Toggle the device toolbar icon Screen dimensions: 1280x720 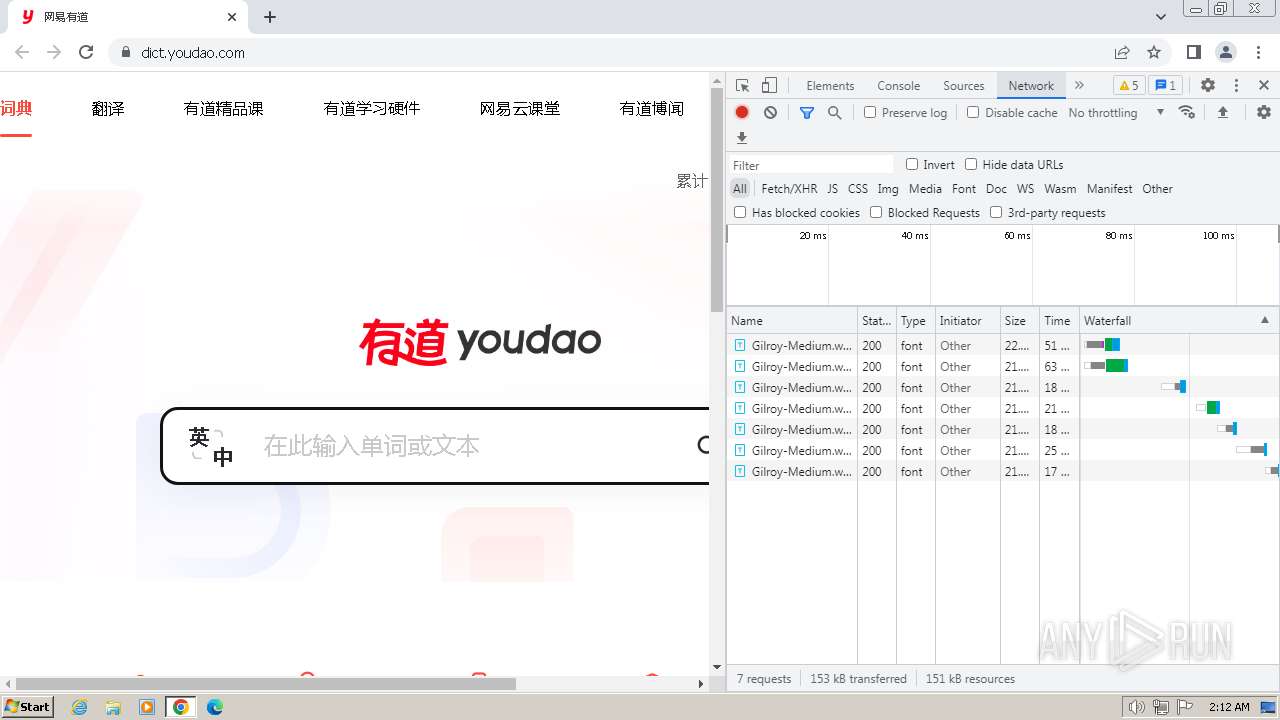tap(769, 86)
